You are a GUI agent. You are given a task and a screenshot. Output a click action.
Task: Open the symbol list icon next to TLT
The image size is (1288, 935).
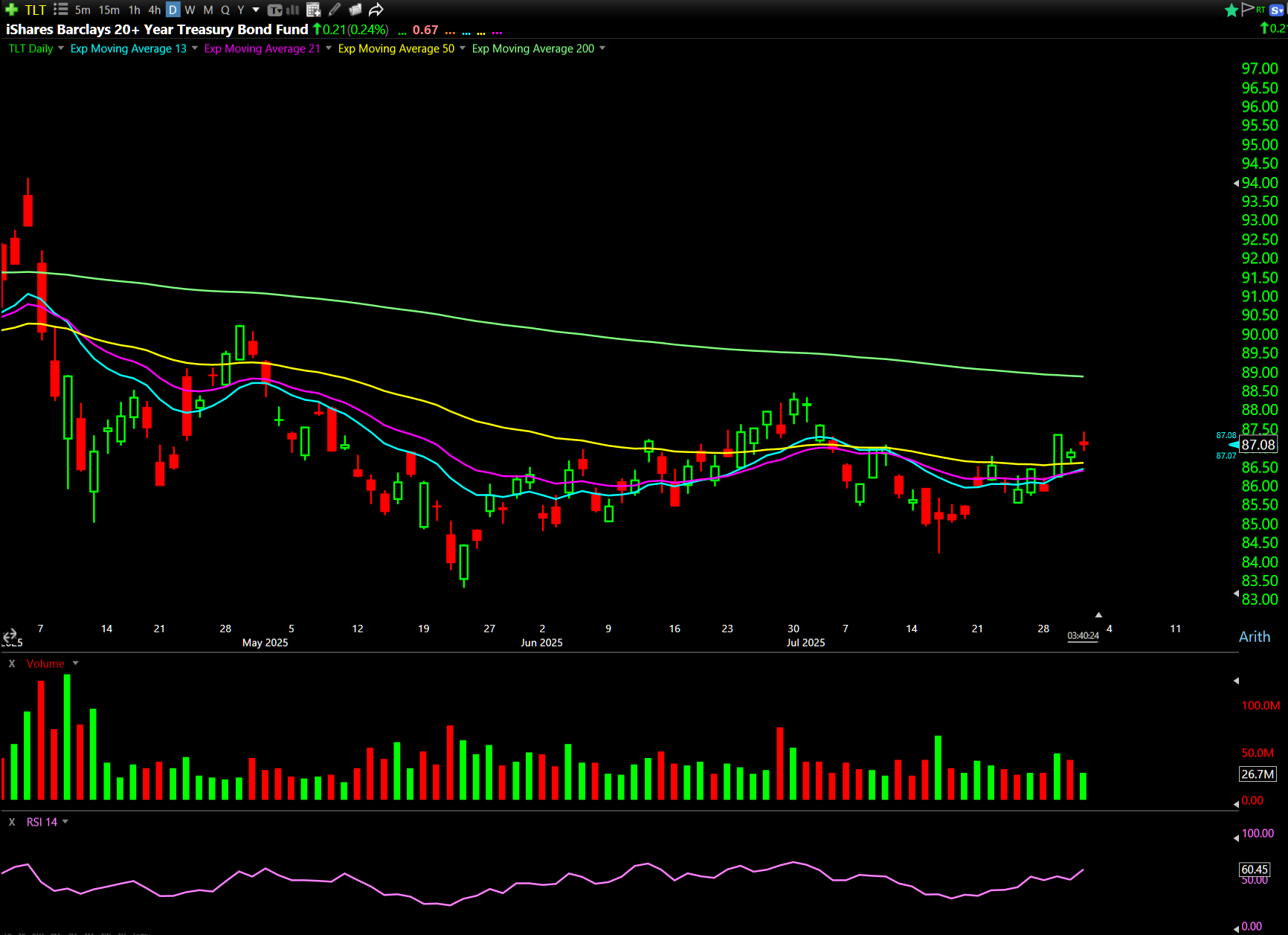pyautogui.click(x=61, y=10)
